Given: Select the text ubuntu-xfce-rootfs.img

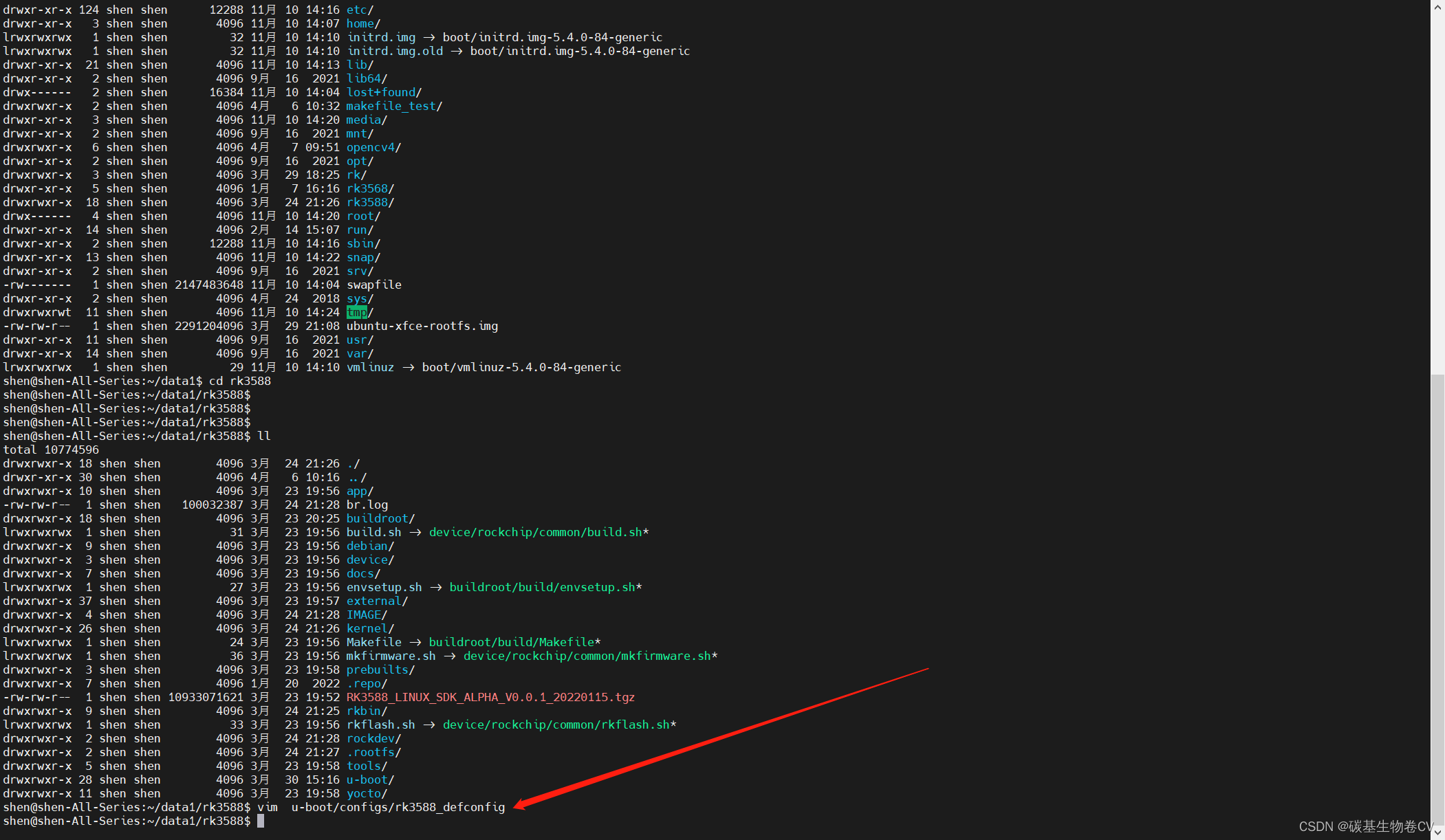Looking at the screenshot, I should tap(422, 326).
